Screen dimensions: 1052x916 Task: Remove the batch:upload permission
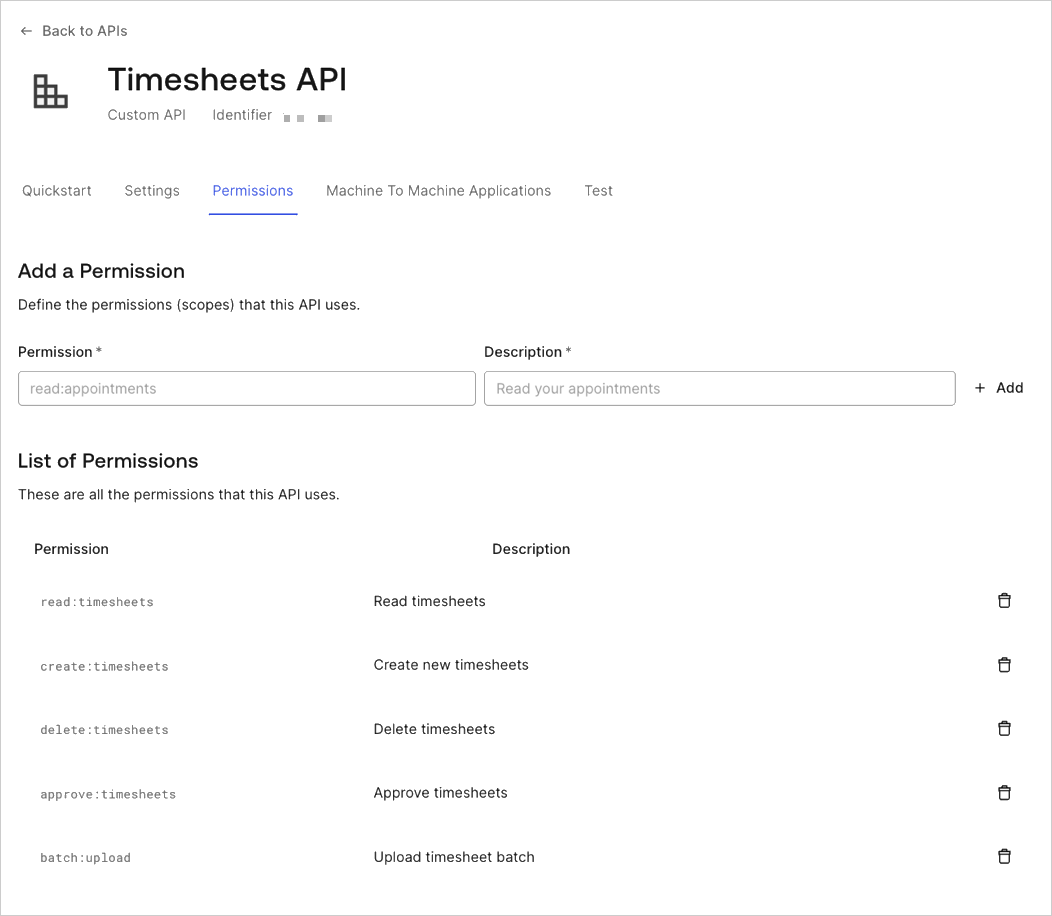pyautogui.click(x=1004, y=857)
